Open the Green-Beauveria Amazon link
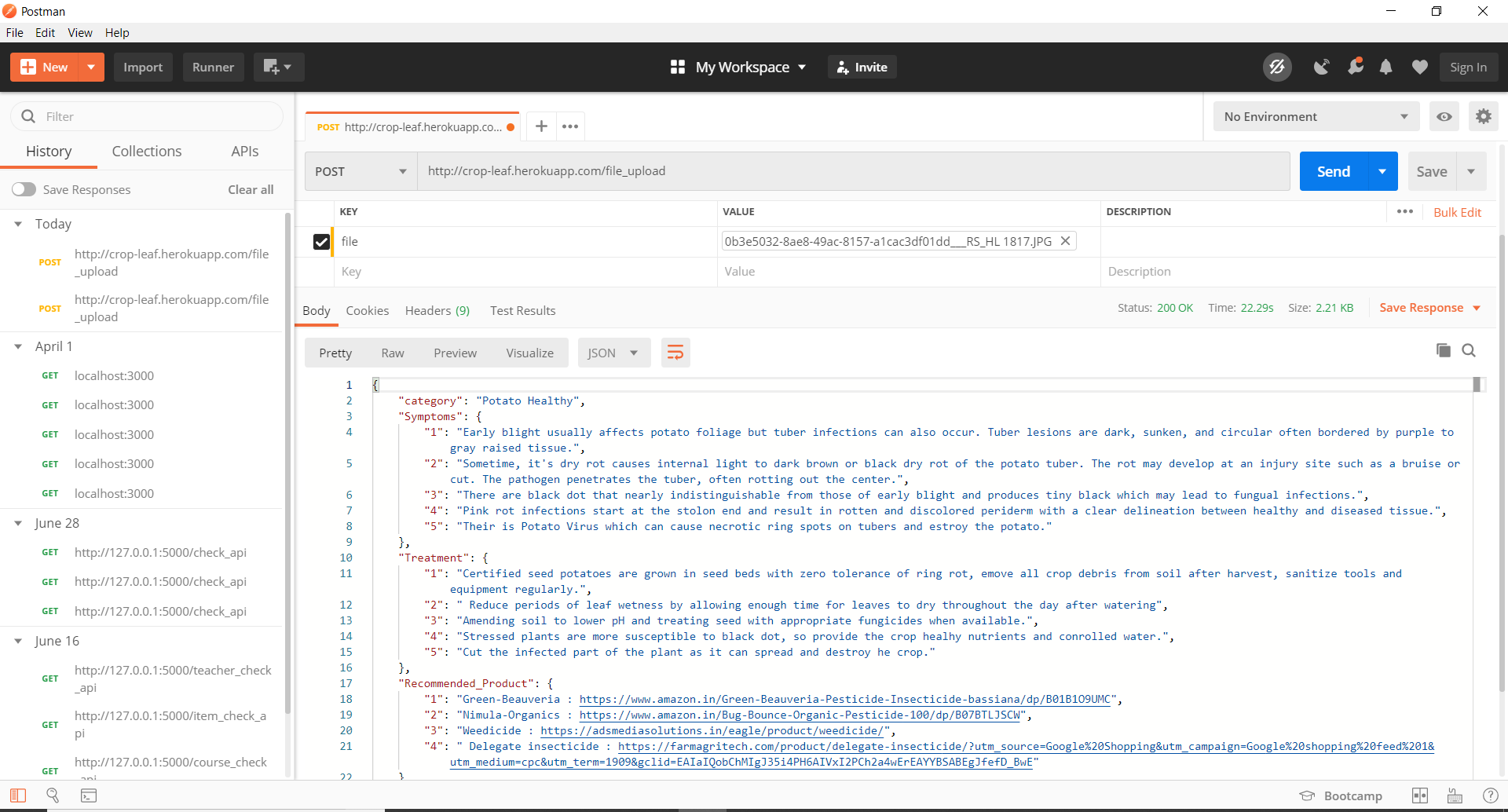 click(x=844, y=699)
